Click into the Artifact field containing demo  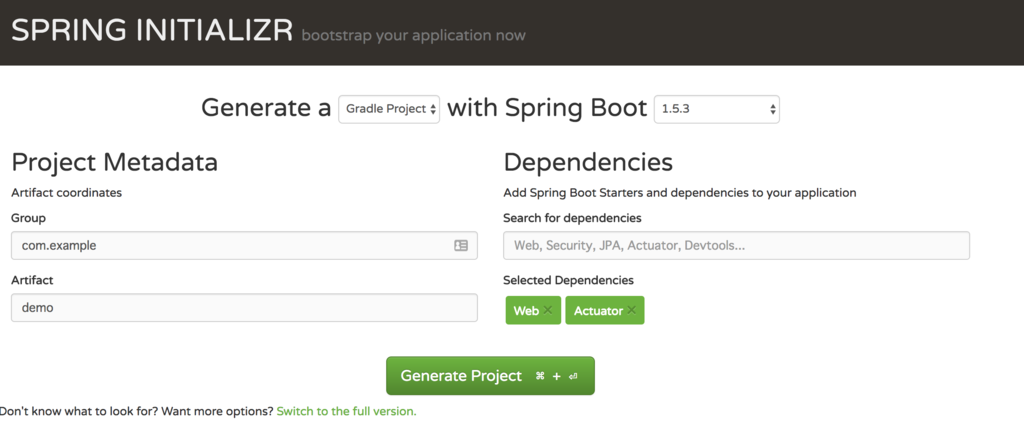pos(243,308)
